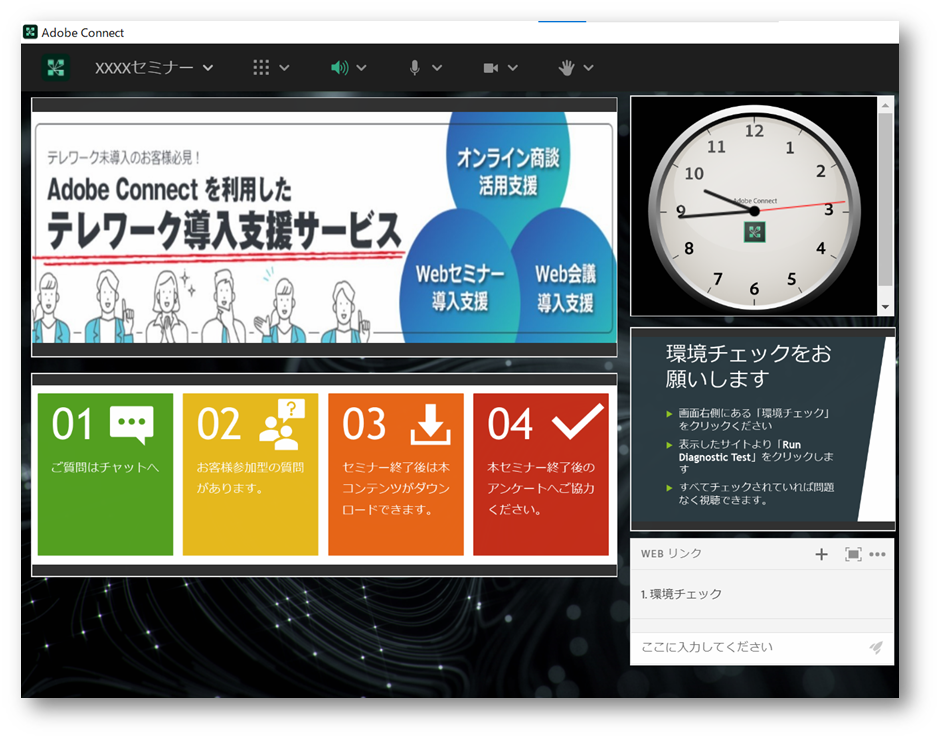This screenshot has width=941, height=740.
Task: Click the WEB リンク pod title
Action: click(671, 553)
